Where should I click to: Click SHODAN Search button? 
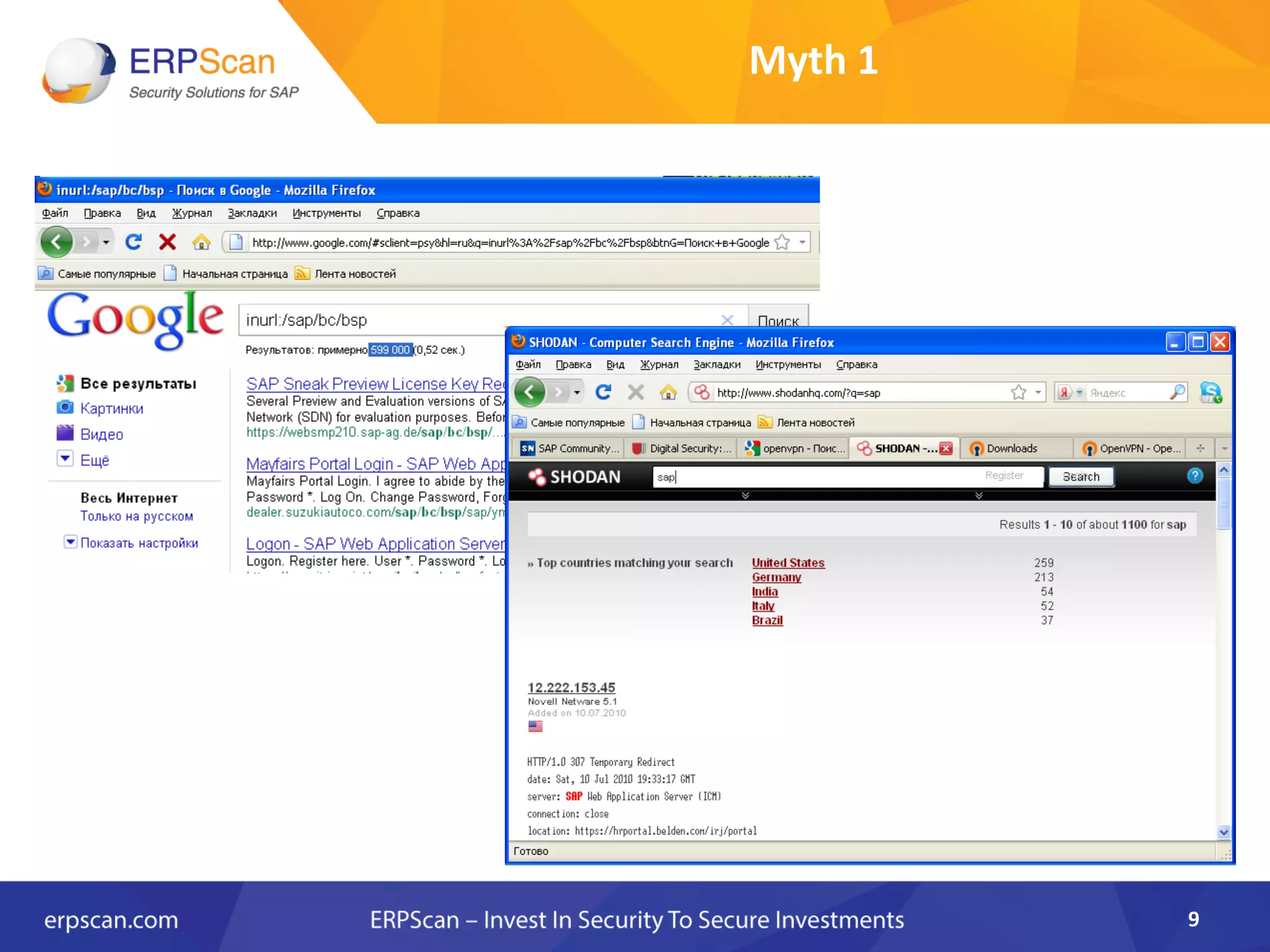click(x=1081, y=477)
